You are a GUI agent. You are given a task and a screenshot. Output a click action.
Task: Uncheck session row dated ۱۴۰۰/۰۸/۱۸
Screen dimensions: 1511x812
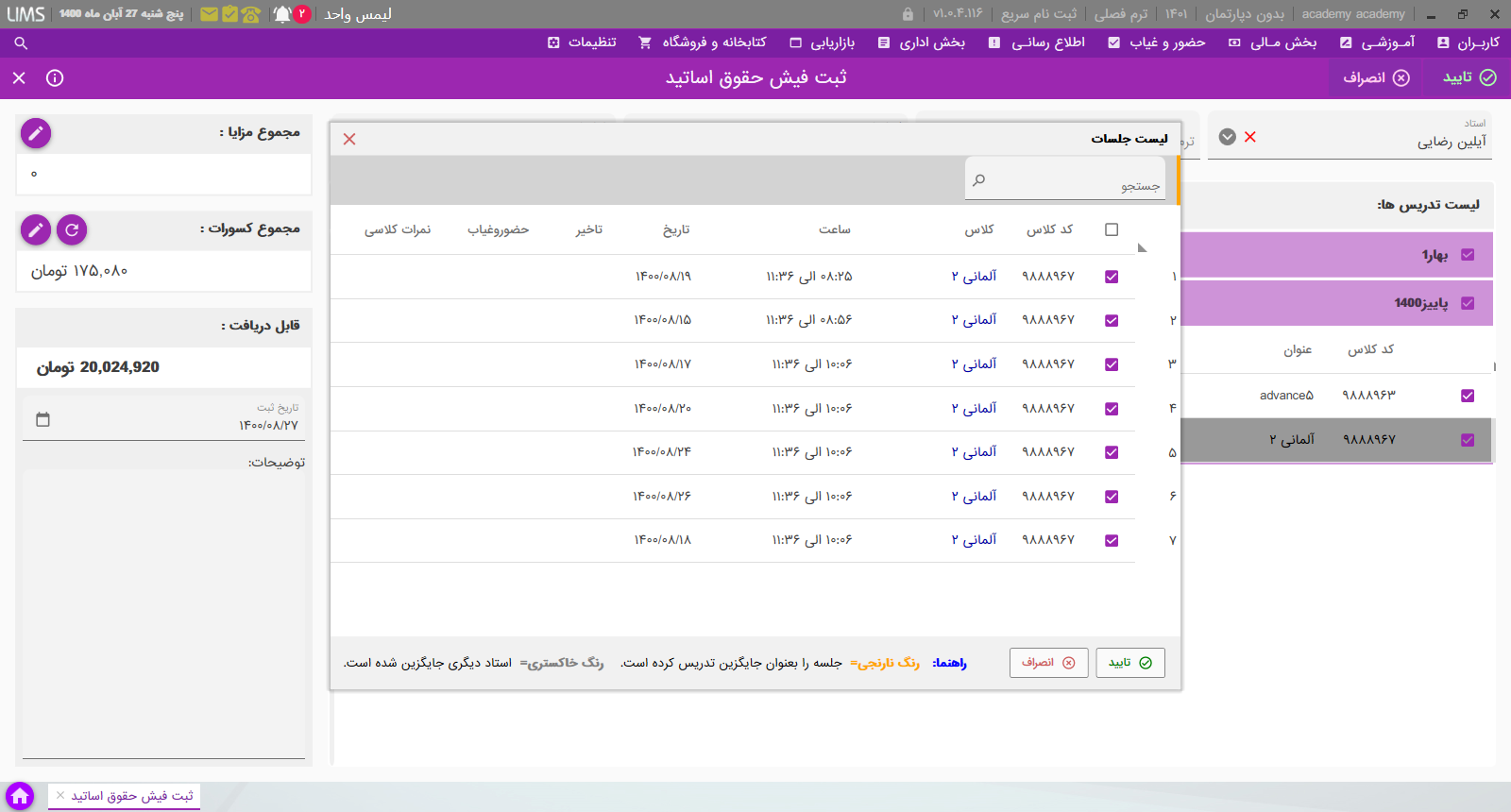1112,541
